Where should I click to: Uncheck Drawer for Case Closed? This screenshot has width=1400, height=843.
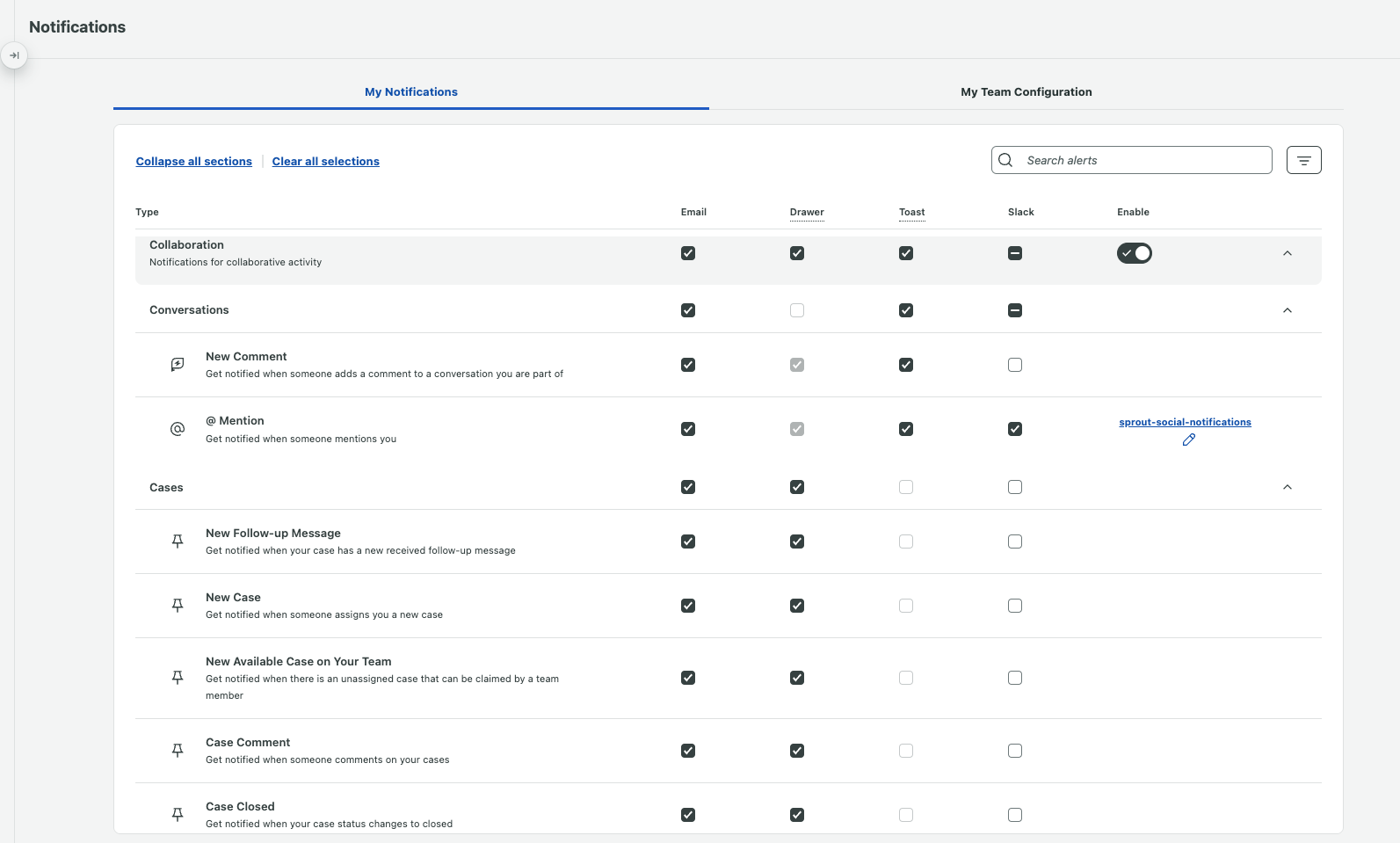coord(797,815)
